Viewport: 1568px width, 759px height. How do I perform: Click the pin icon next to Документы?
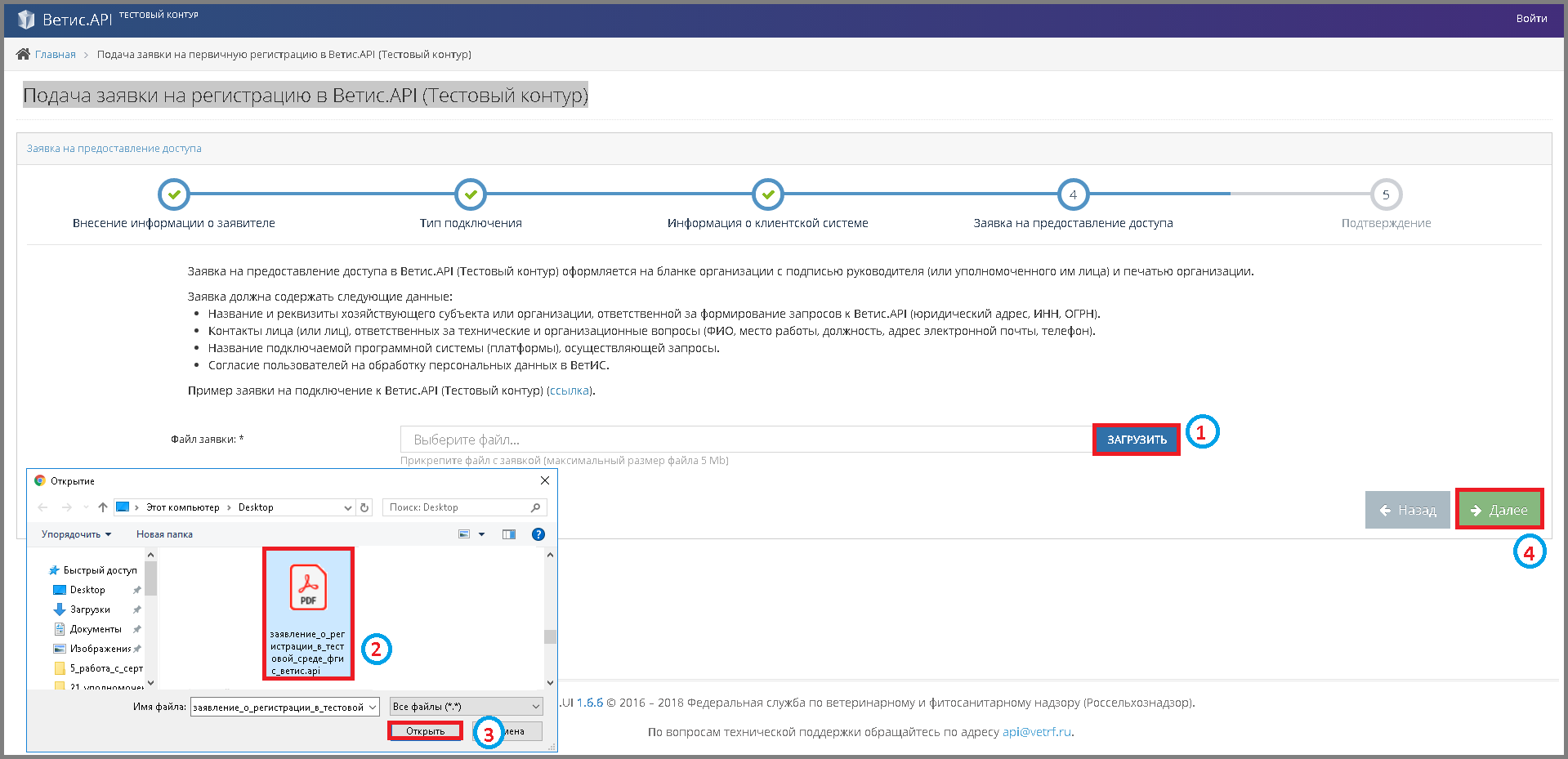click(136, 629)
